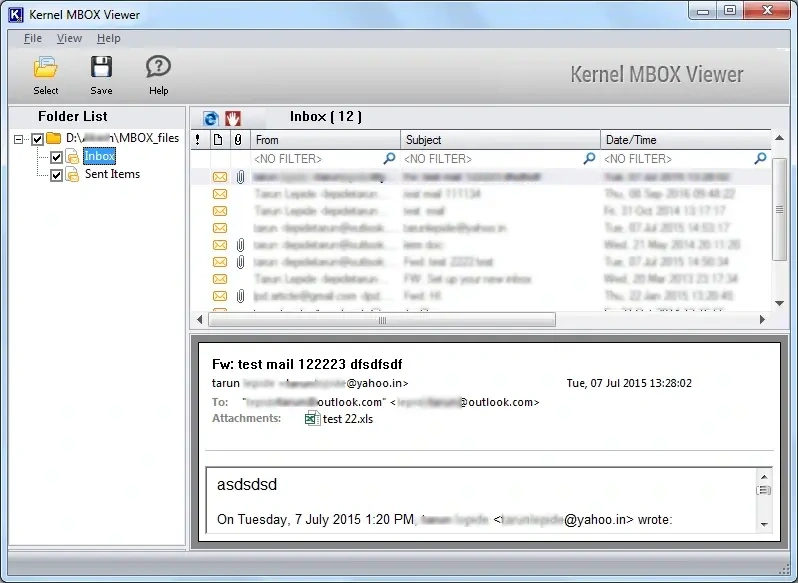Click message body scroll up arrow
Screen dimensions: 798x583
(x=764, y=477)
